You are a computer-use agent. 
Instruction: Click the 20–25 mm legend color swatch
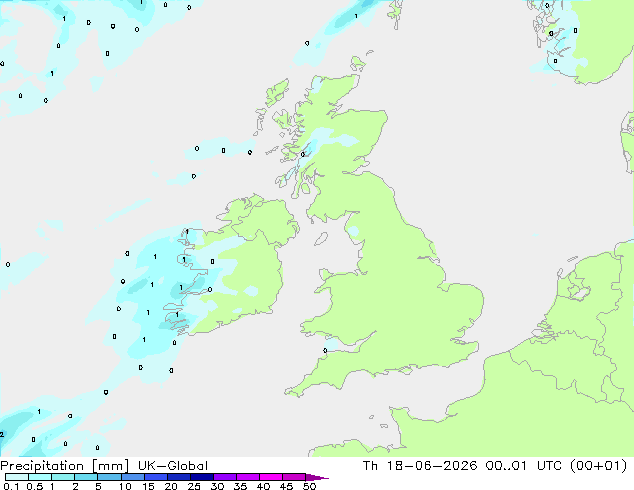pyautogui.click(x=179, y=477)
